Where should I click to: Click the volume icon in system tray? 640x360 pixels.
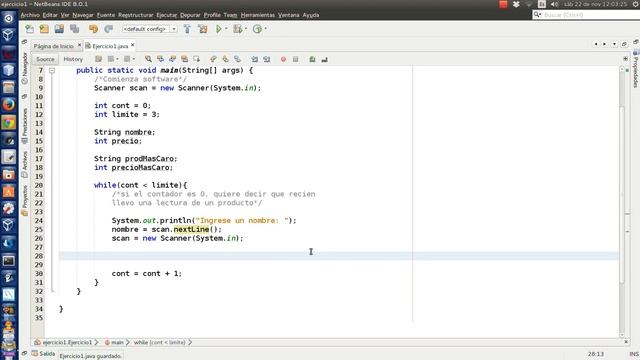pos(554,4)
